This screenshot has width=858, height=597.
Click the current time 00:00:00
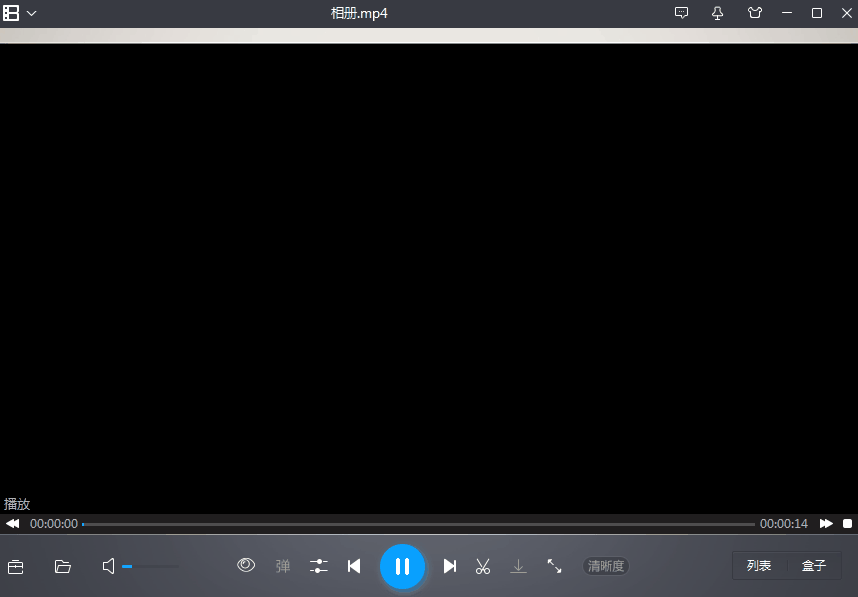click(54, 524)
